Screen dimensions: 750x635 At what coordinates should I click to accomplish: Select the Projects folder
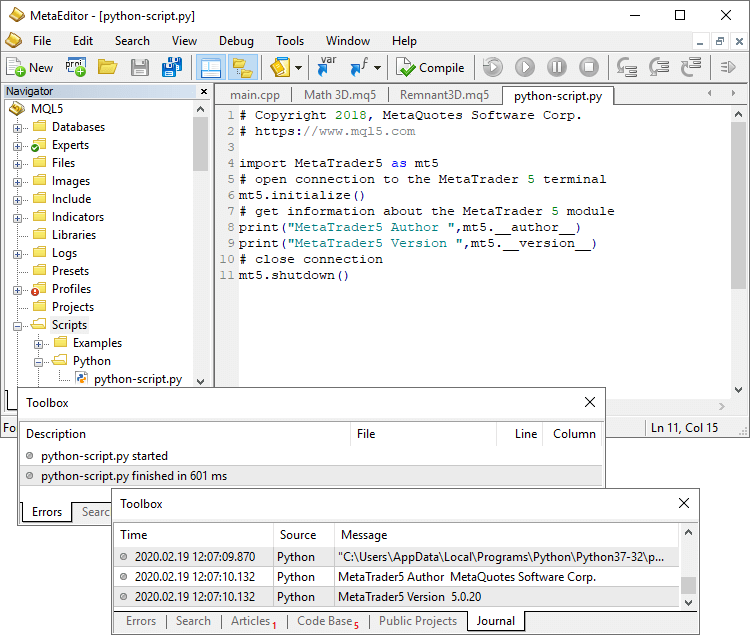[73, 307]
